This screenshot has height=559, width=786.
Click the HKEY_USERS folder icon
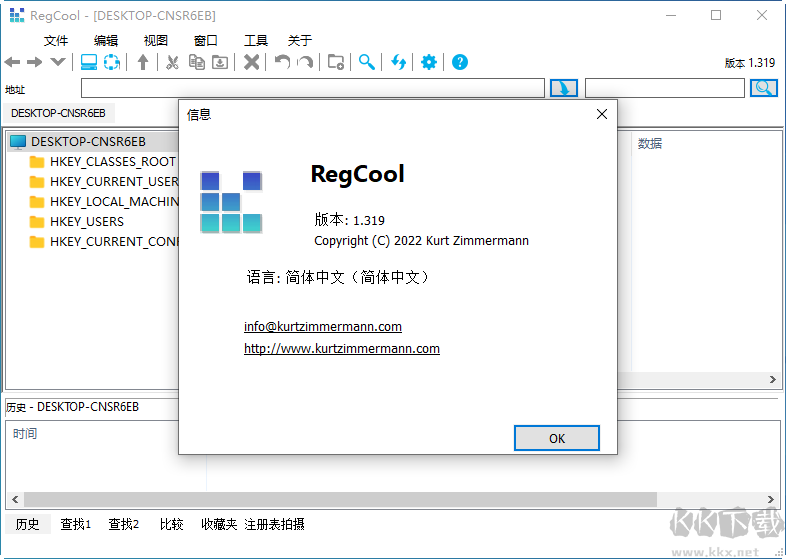(x=37, y=222)
